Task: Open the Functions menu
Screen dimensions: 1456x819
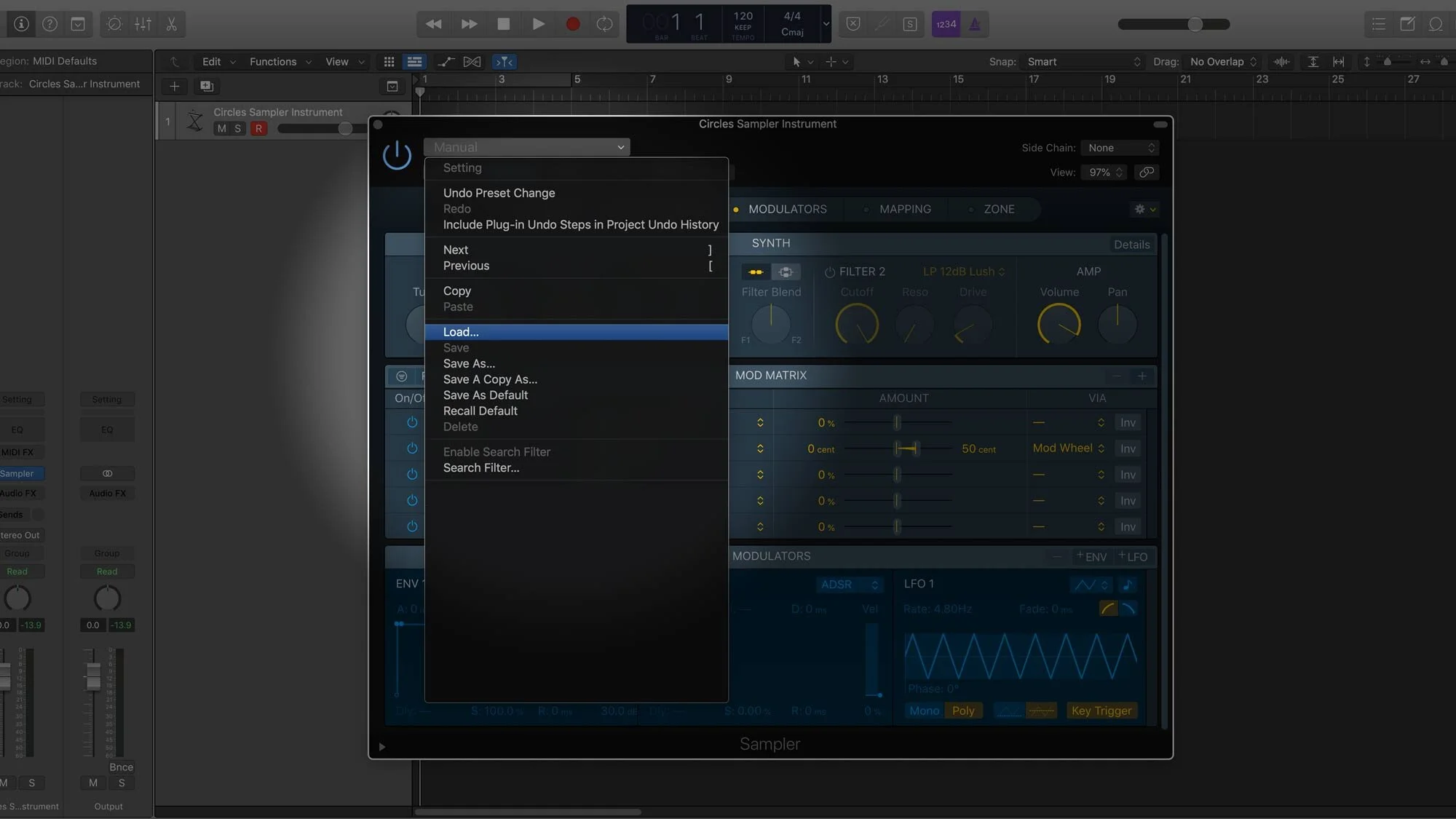Action: [280, 62]
